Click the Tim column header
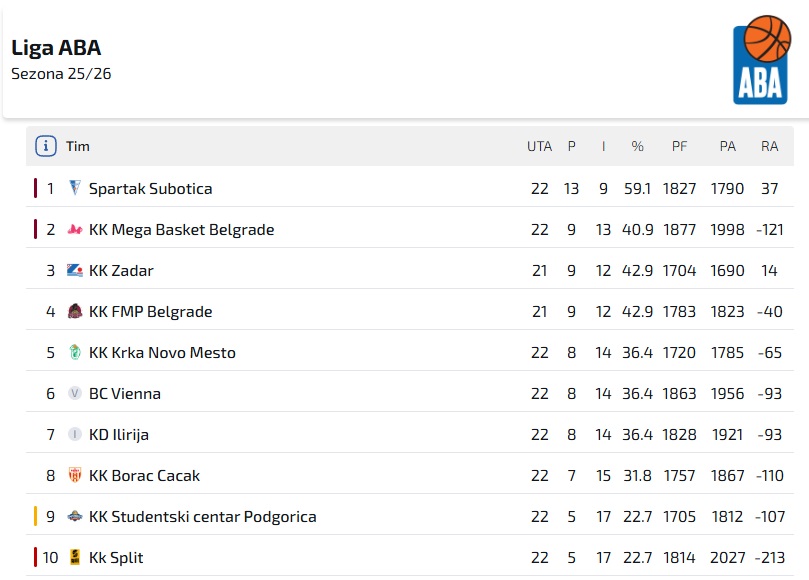Viewport: 809px width, 580px height. tap(78, 146)
